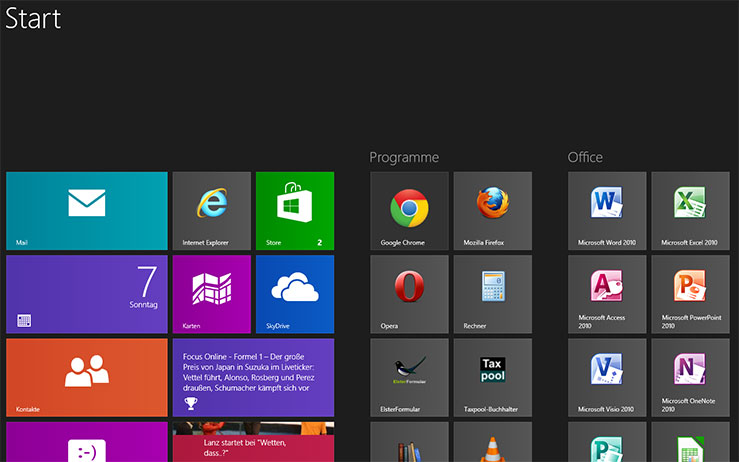Screen dimensions: 739x462
Task: Open the Publisher tile below Visio
Action: click(x=607, y=442)
